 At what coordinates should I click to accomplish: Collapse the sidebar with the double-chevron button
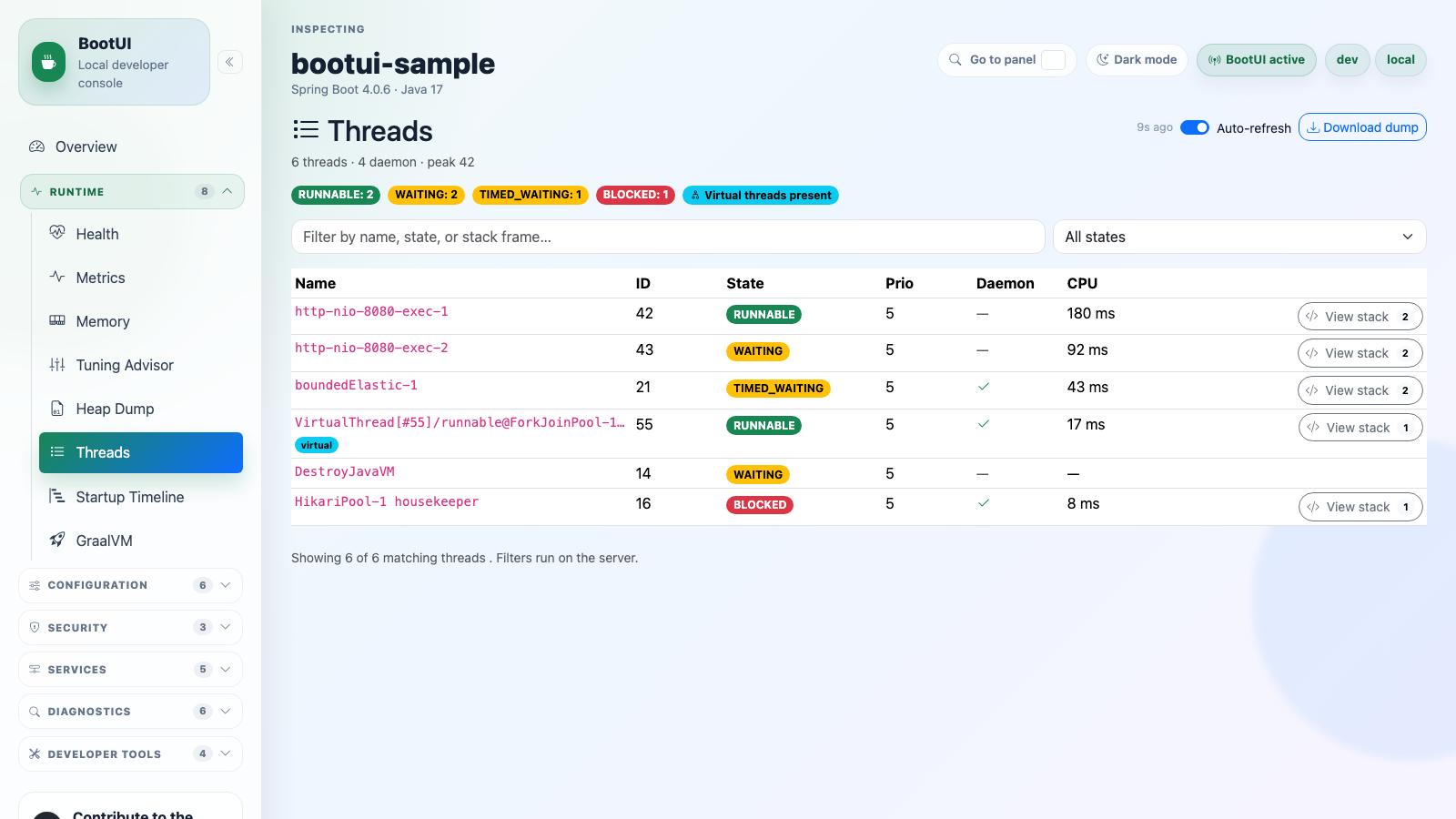pyautogui.click(x=230, y=62)
